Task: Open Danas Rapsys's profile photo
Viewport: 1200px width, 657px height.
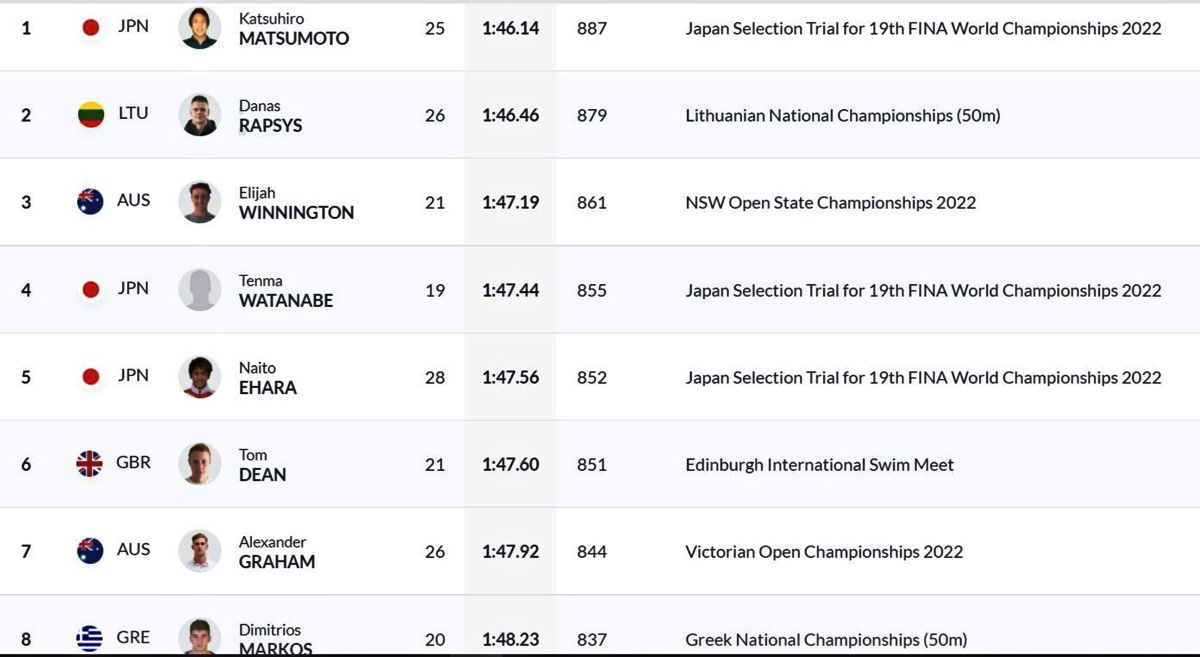Action: pyautogui.click(x=200, y=115)
